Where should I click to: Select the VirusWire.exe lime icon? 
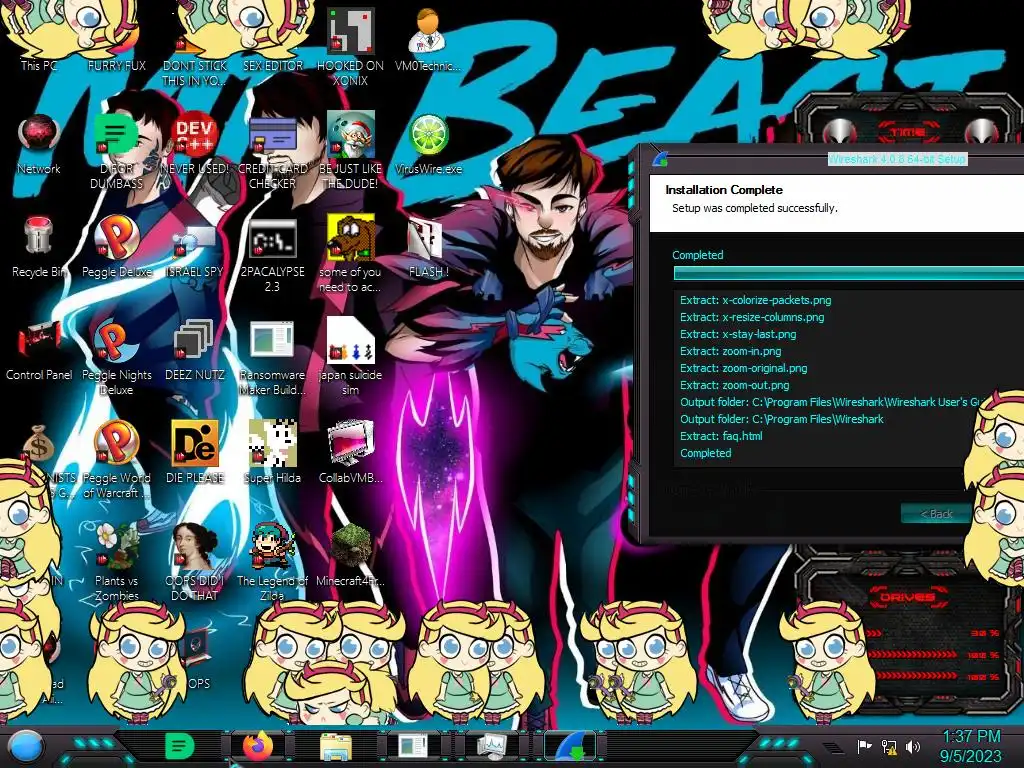(x=428, y=144)
